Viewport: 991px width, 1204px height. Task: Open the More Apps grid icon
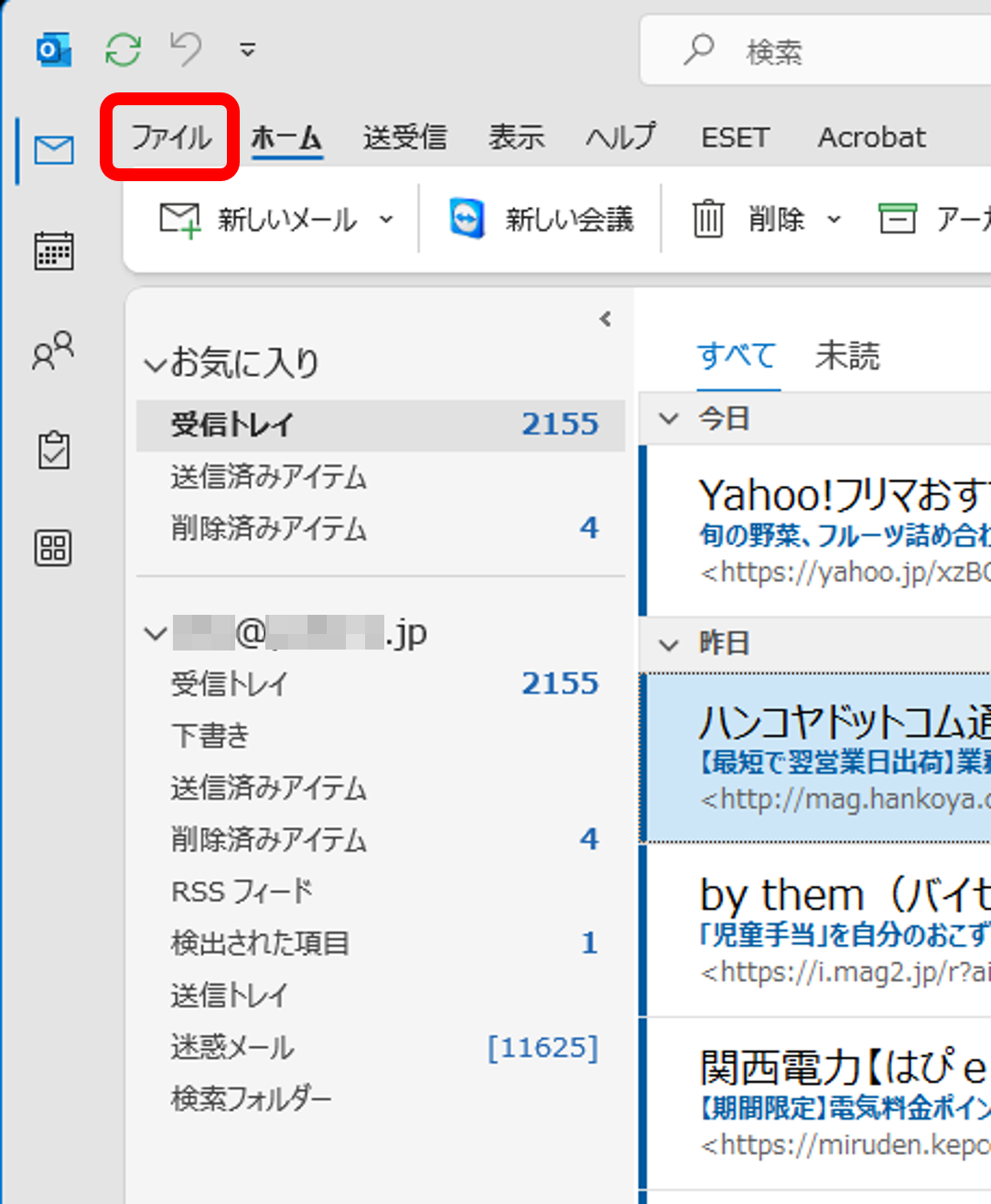coord(53,549)
